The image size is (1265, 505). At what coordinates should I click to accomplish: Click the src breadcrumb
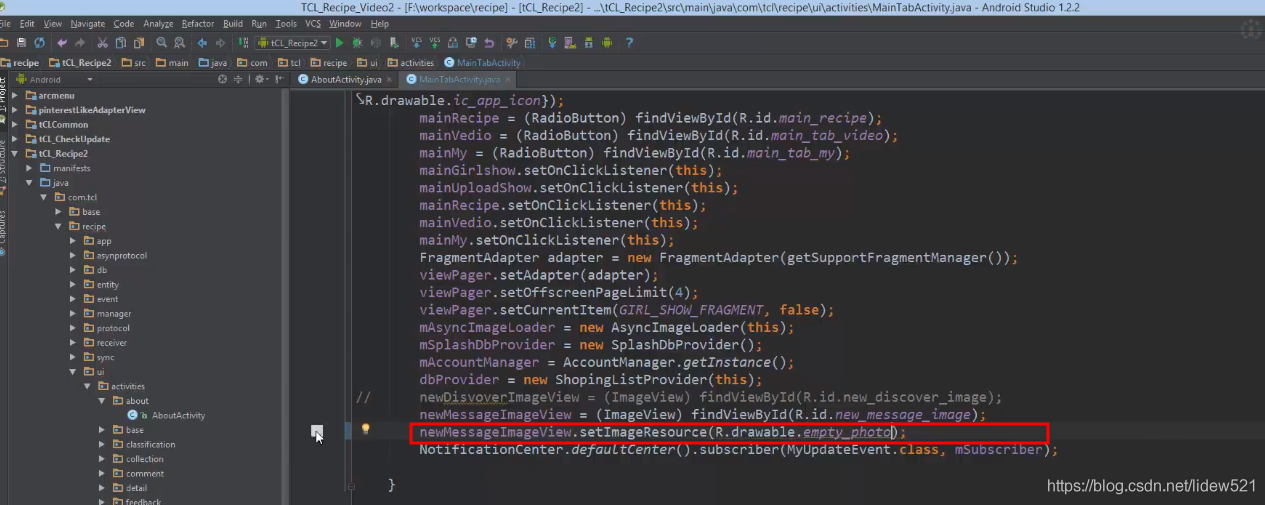(x=134, y=63)
